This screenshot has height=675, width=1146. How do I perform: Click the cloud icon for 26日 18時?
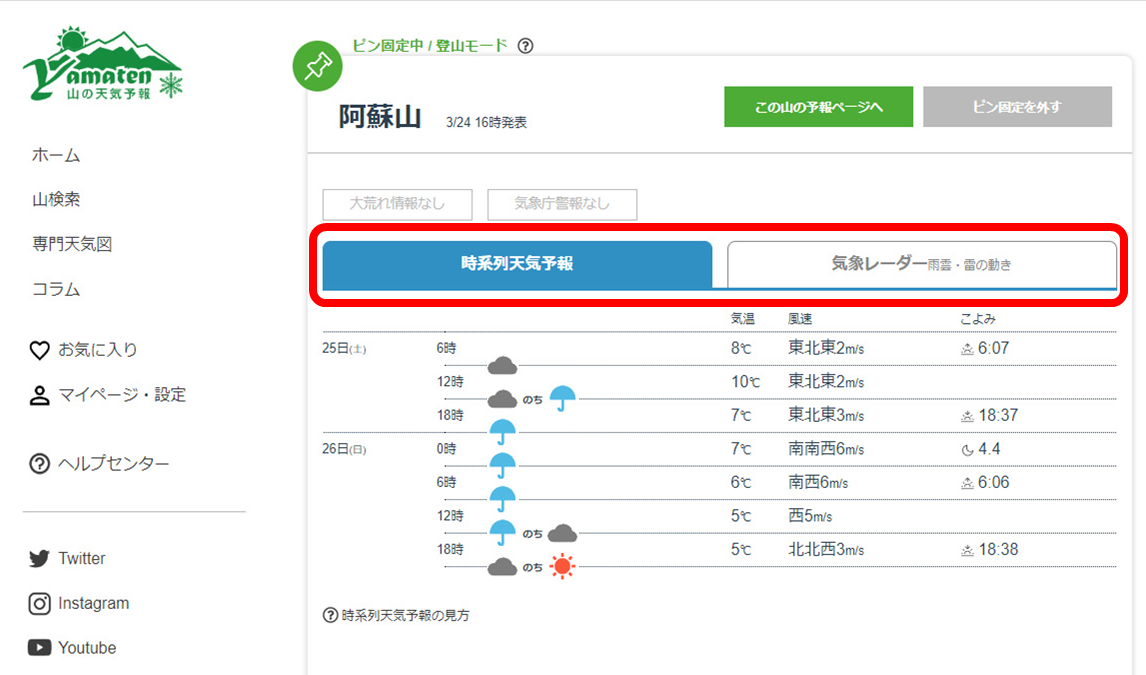click(502, 567)
